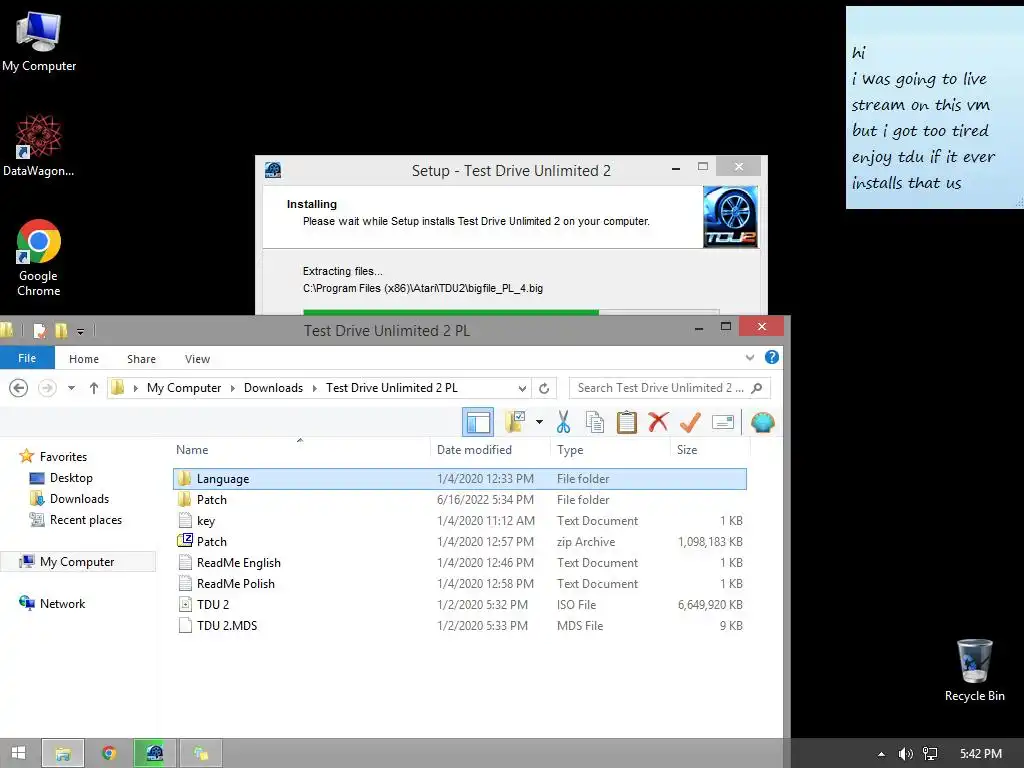Open recent locations dropdown arrow

coord(71,388)
